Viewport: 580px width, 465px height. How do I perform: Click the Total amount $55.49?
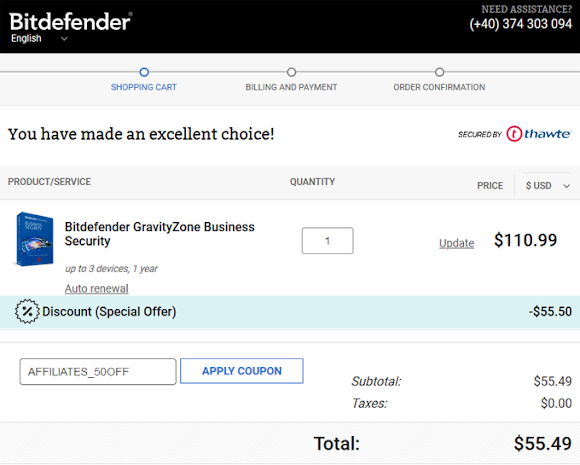coord(543,444)
